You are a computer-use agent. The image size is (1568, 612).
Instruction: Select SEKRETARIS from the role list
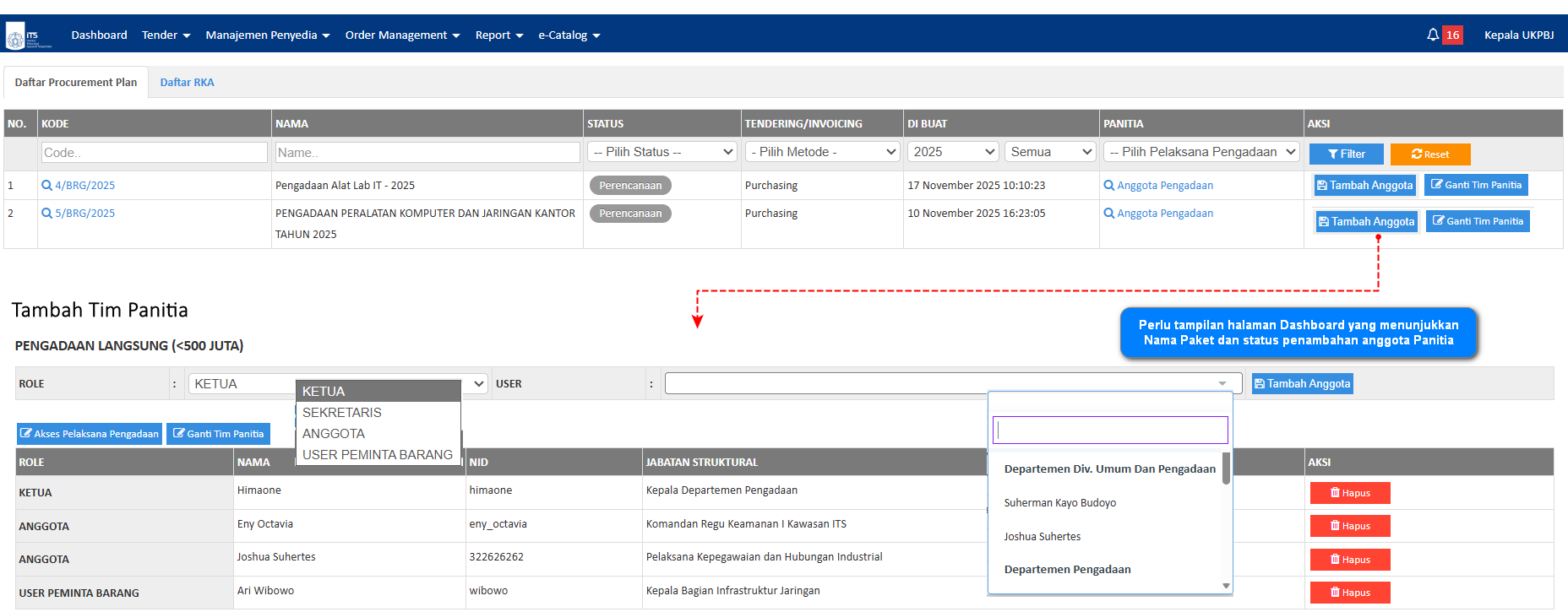(x=342, y=413)
